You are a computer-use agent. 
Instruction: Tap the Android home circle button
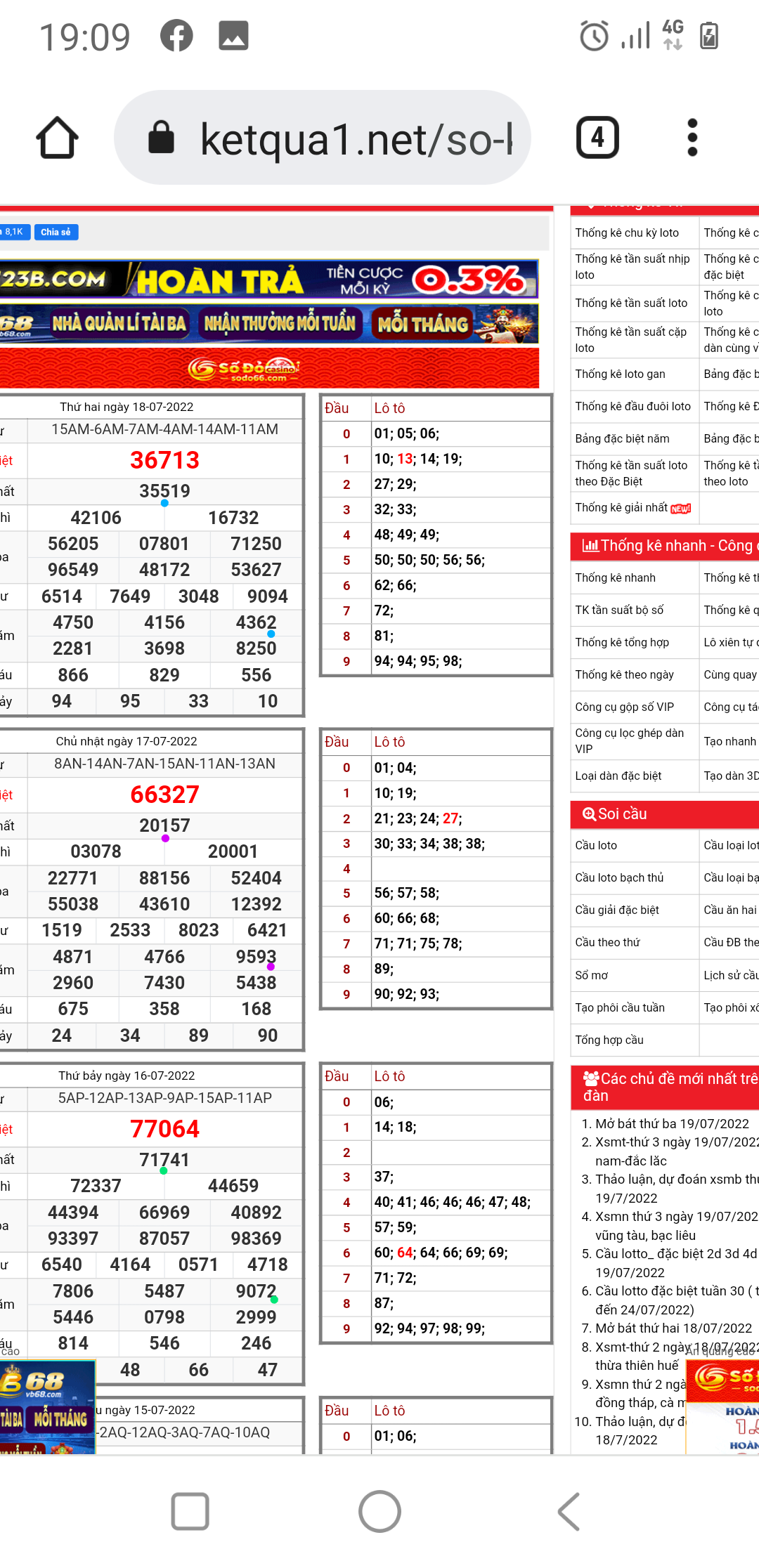coord(379,1511)
